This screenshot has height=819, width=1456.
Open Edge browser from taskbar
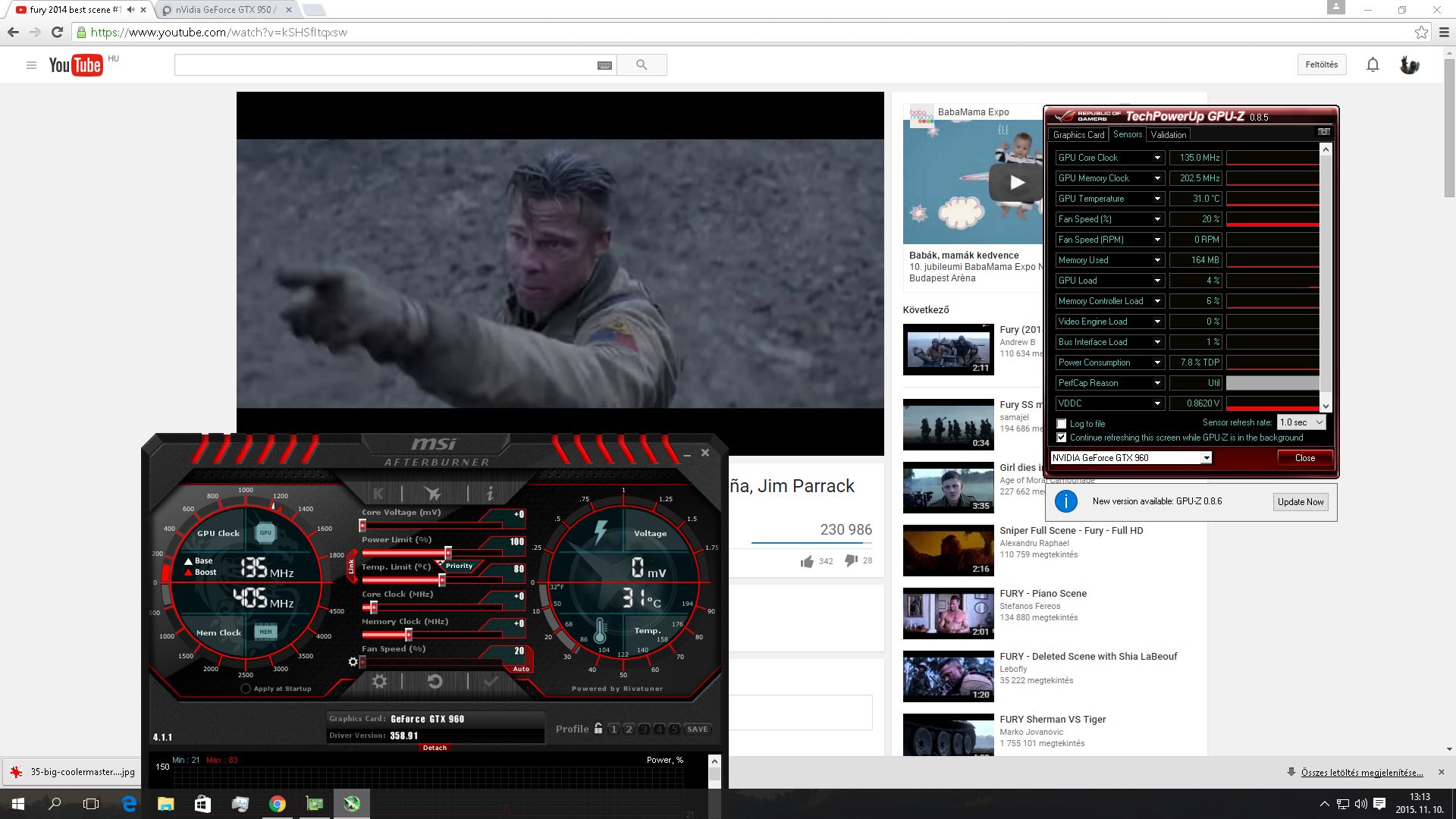click(x=129, y=804)
